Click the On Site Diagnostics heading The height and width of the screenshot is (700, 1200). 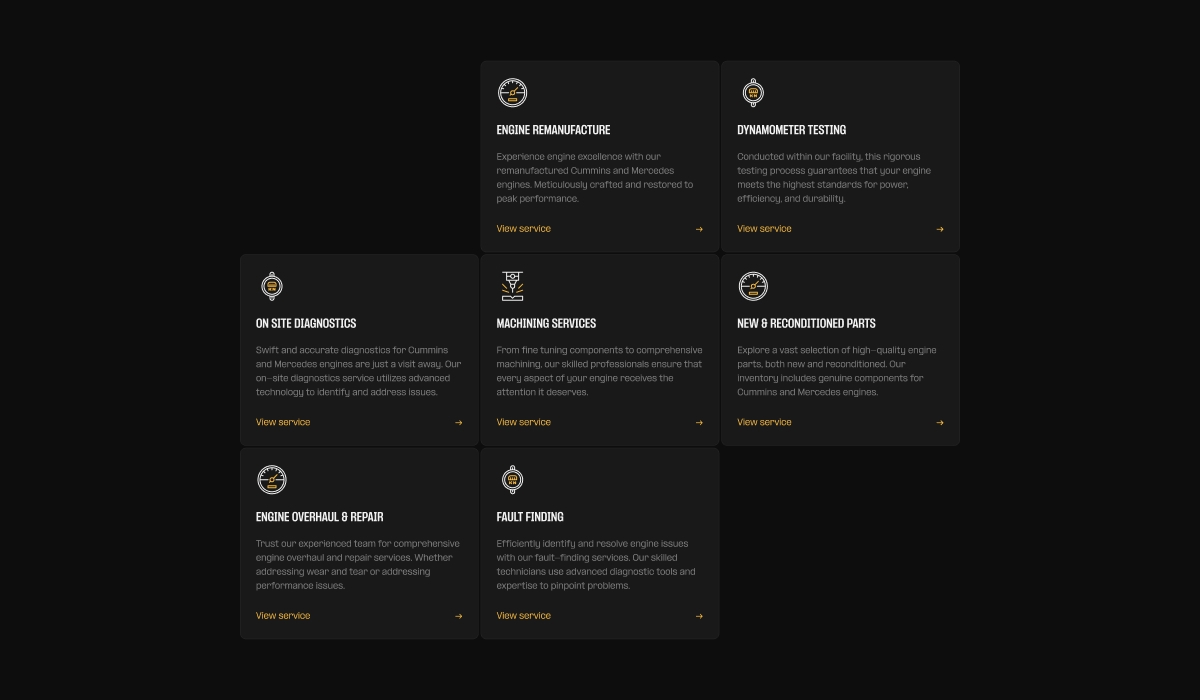click(x=306, y=324)
